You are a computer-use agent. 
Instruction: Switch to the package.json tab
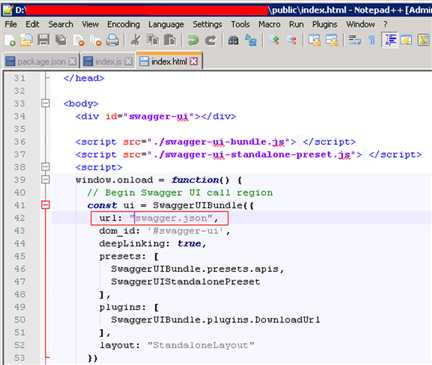point(41,62)
